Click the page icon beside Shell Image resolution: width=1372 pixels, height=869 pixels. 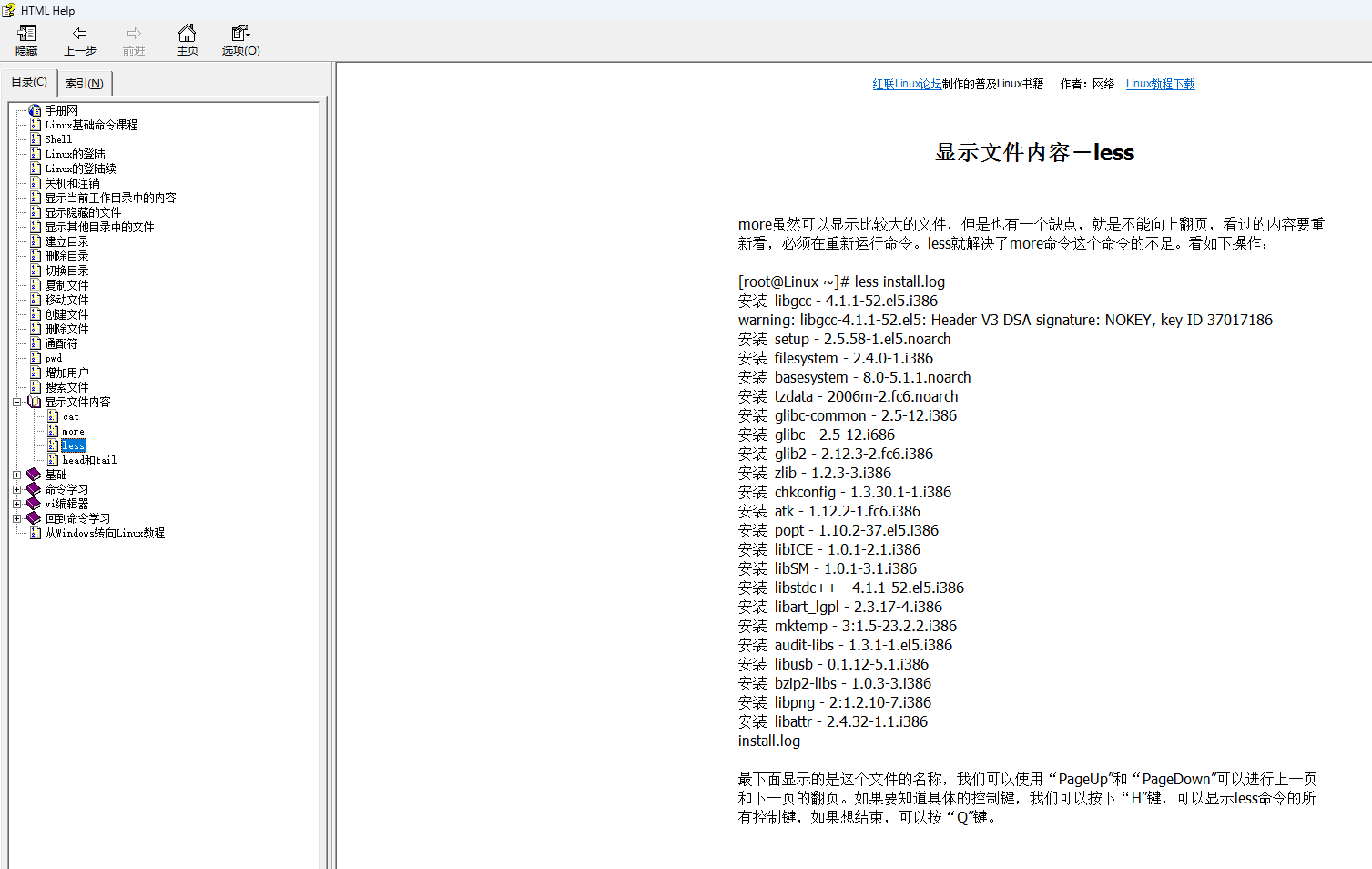click(x=36, y=139)
